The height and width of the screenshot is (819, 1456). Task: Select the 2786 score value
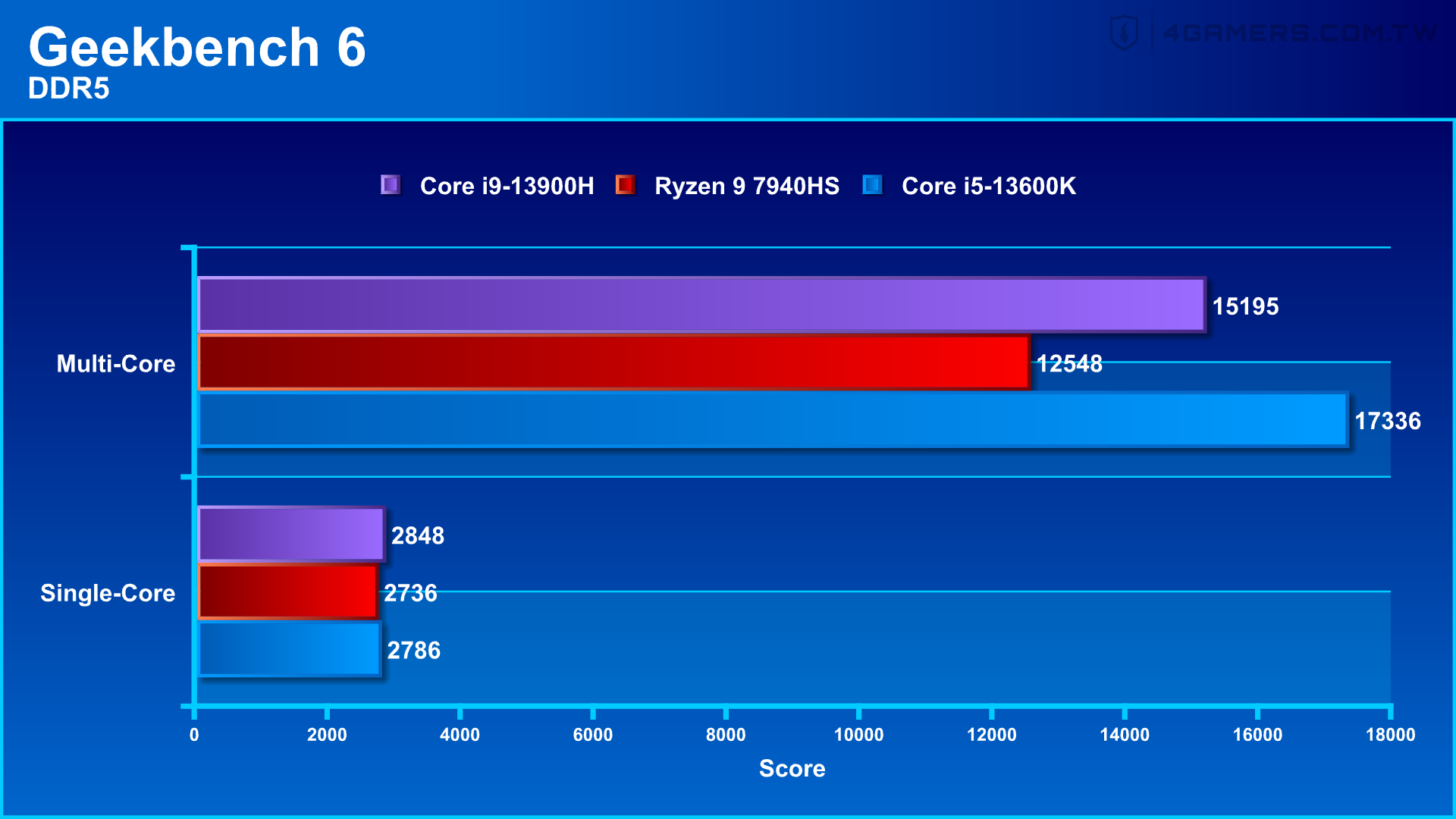(413, 651)
